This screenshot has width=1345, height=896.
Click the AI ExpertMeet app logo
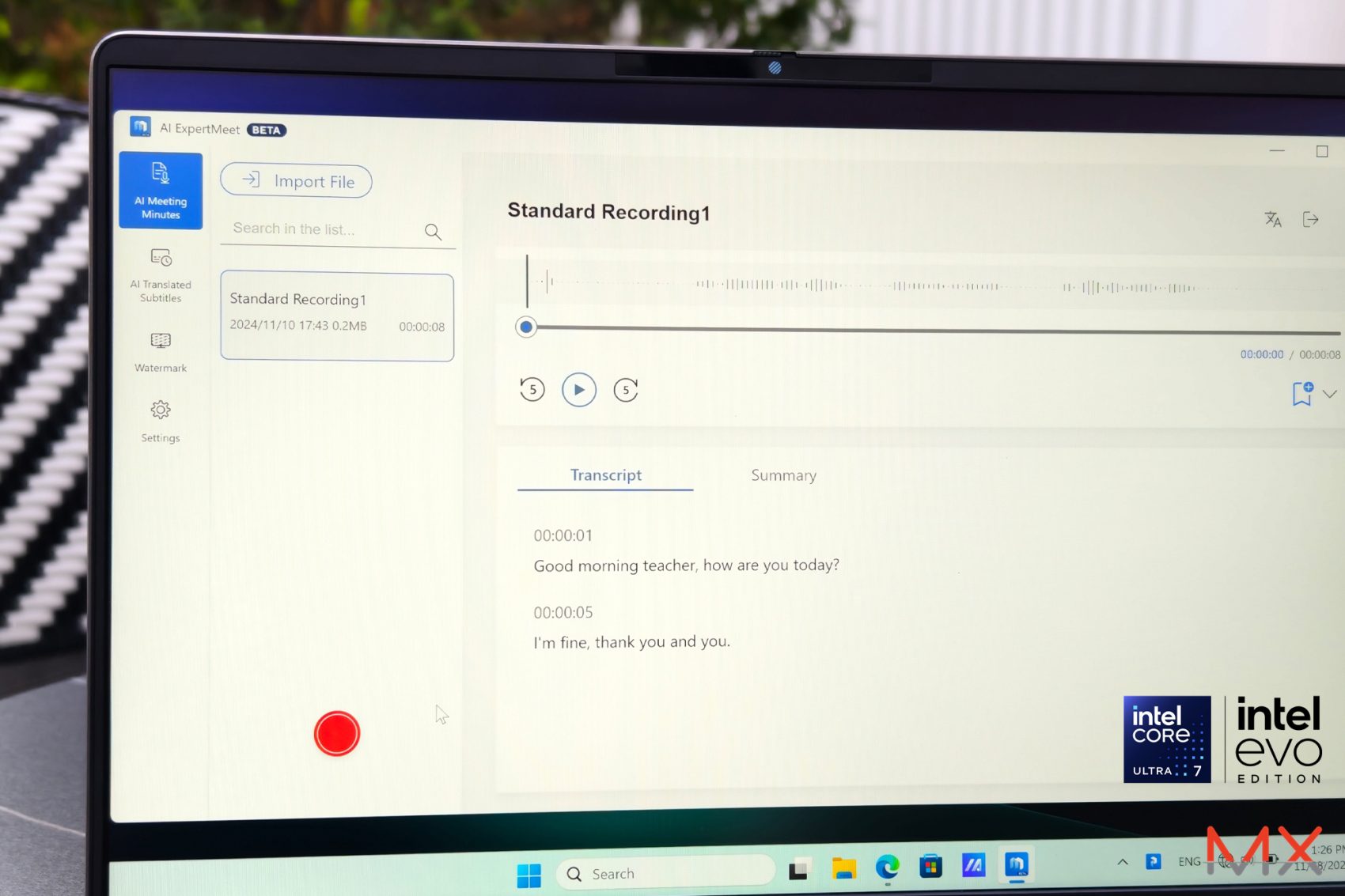(x=140, y=127)
